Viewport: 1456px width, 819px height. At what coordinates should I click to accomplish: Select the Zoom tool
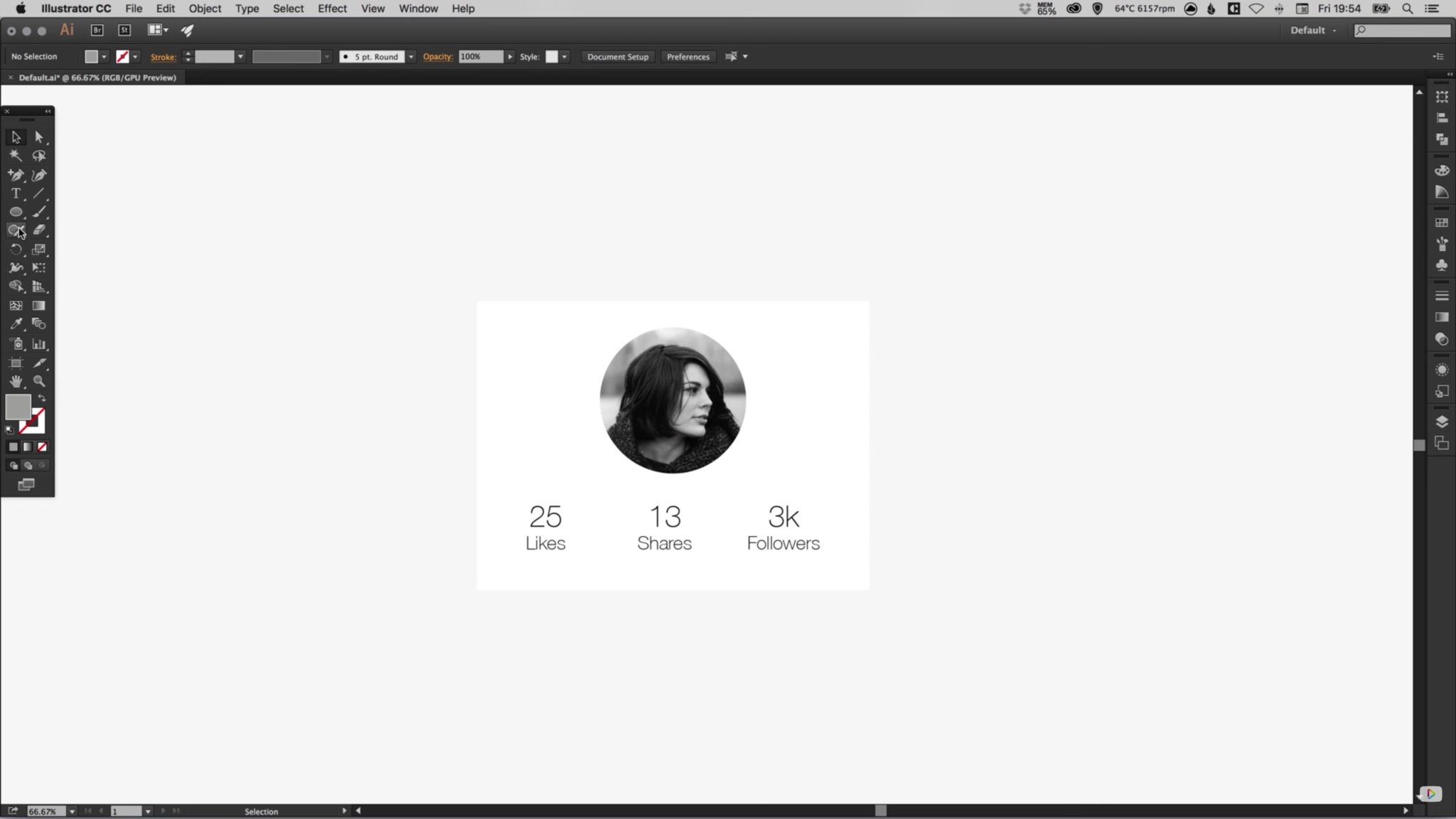coord(40,382)
